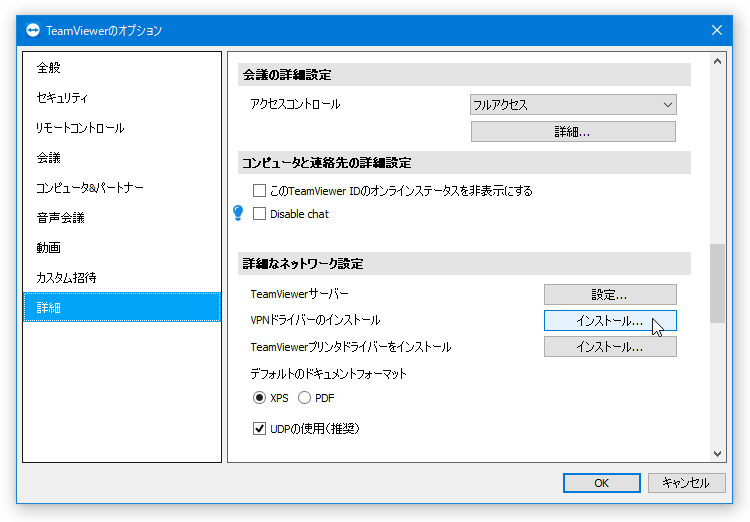Click the scrollbar up arrow

pyautogui.click(x=717, y=61)
